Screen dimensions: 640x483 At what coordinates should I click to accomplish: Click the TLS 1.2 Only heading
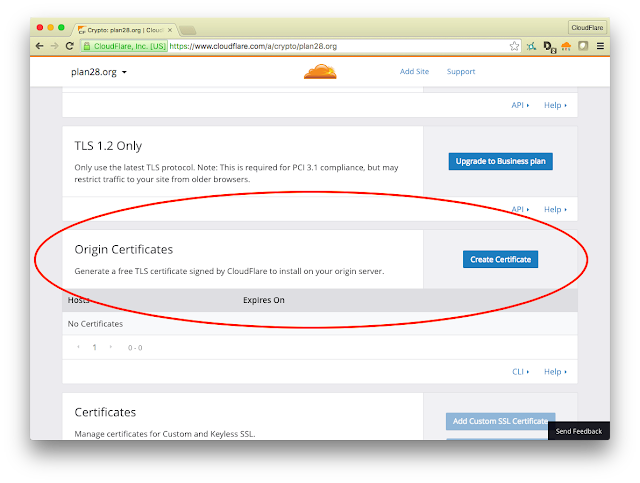[108, 146]
